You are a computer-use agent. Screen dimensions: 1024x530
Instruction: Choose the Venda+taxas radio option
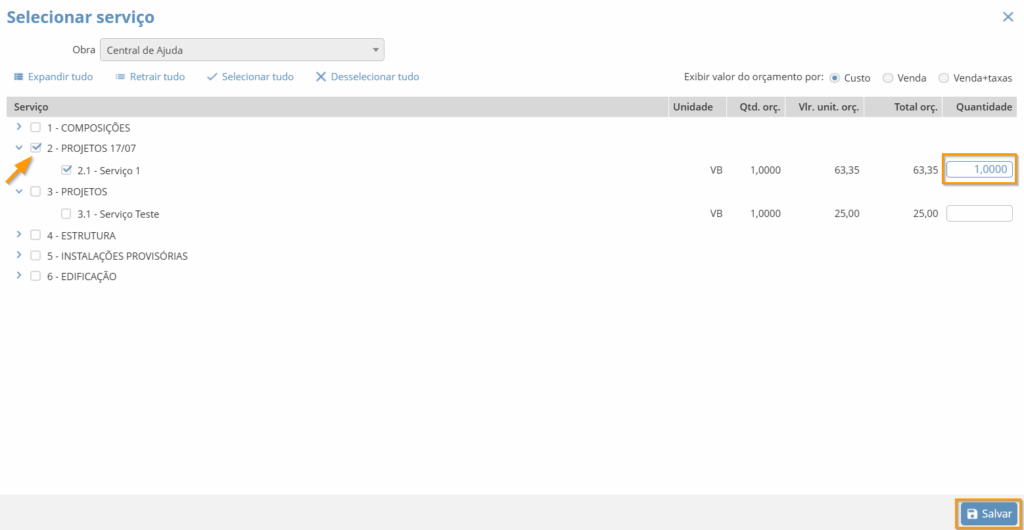click(943, 78)
